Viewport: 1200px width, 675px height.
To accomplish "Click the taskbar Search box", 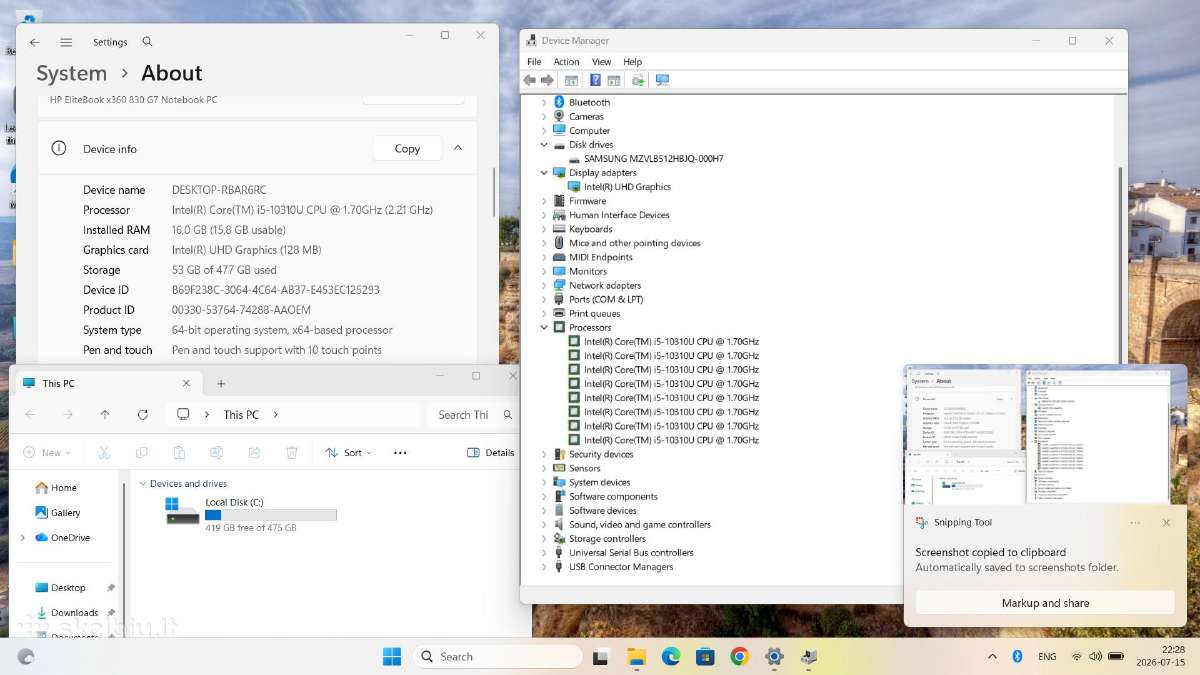I will pos(498,656).
